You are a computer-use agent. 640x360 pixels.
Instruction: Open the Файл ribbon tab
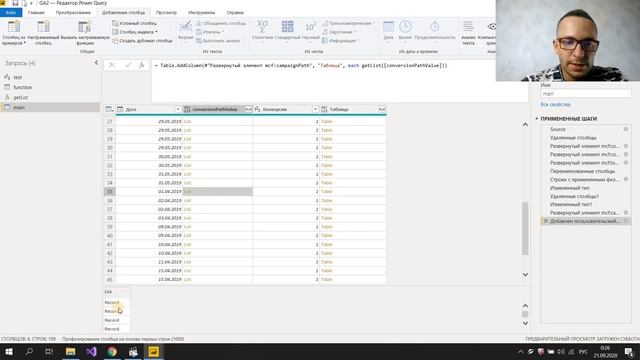point(11,12)
